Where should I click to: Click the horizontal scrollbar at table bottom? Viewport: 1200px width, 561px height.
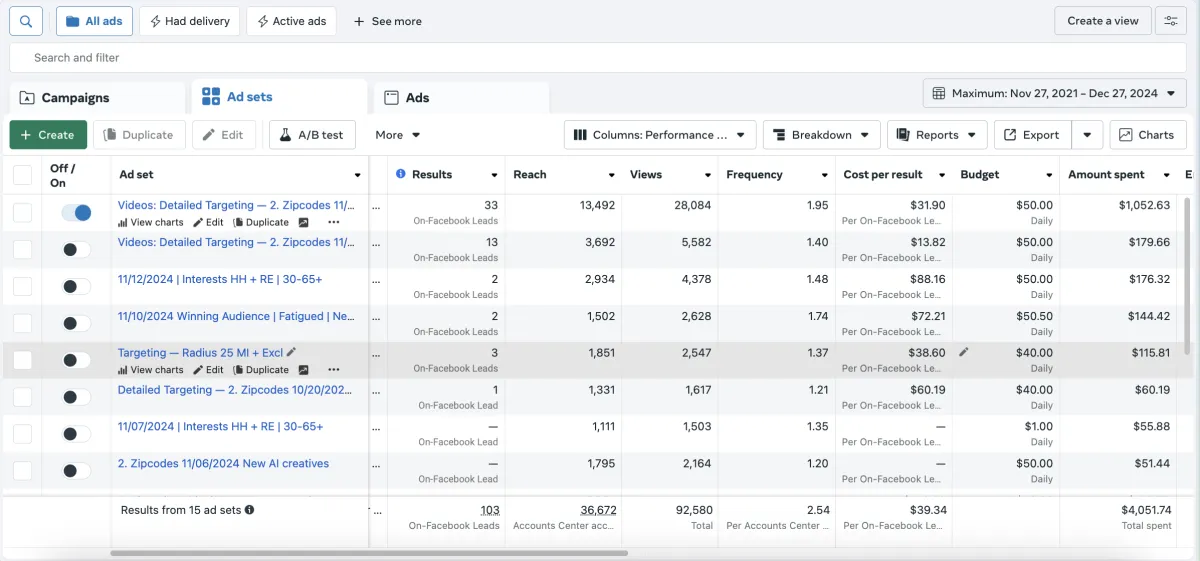pos(368,553)
